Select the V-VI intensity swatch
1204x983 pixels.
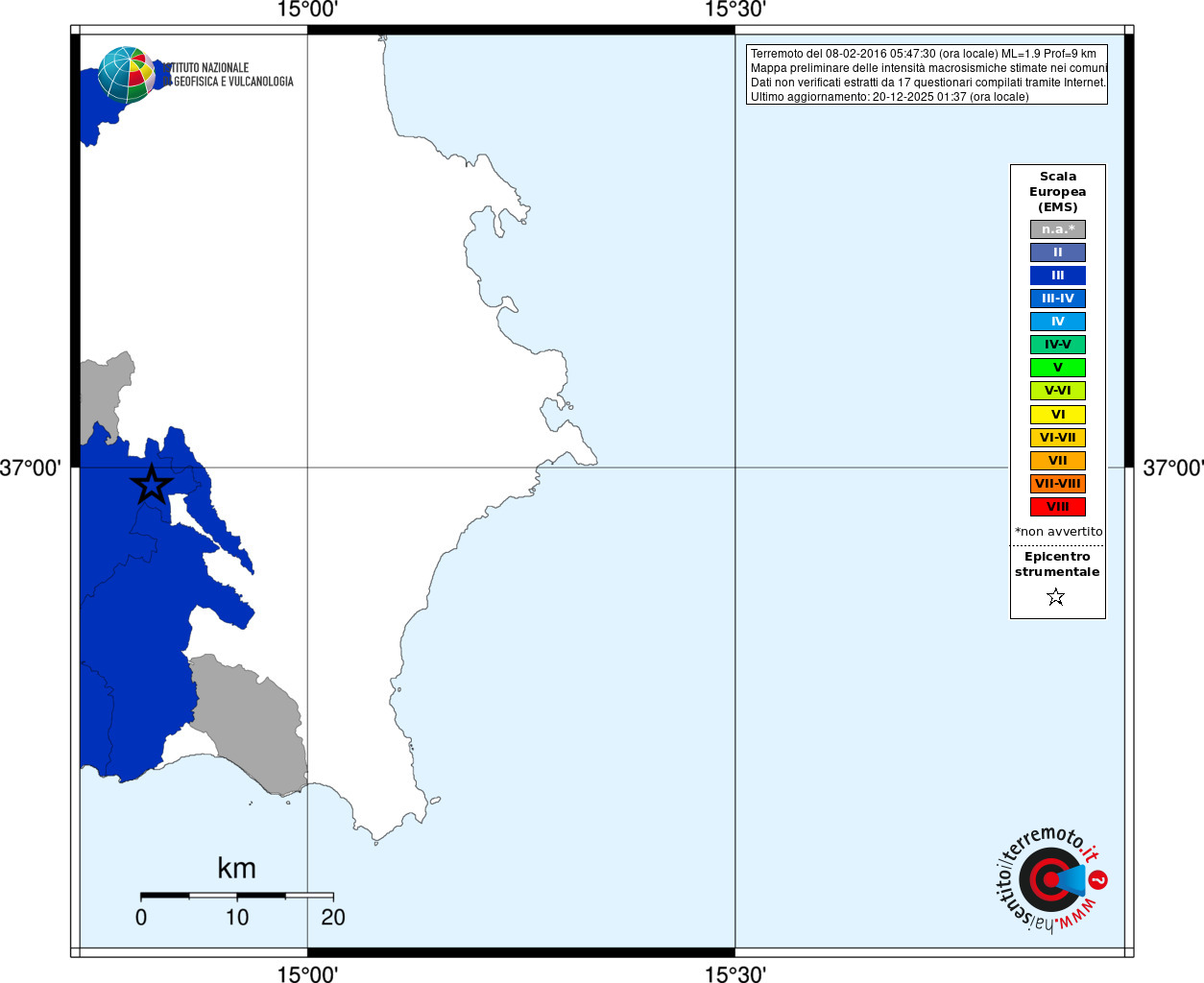click(1058, 391)
